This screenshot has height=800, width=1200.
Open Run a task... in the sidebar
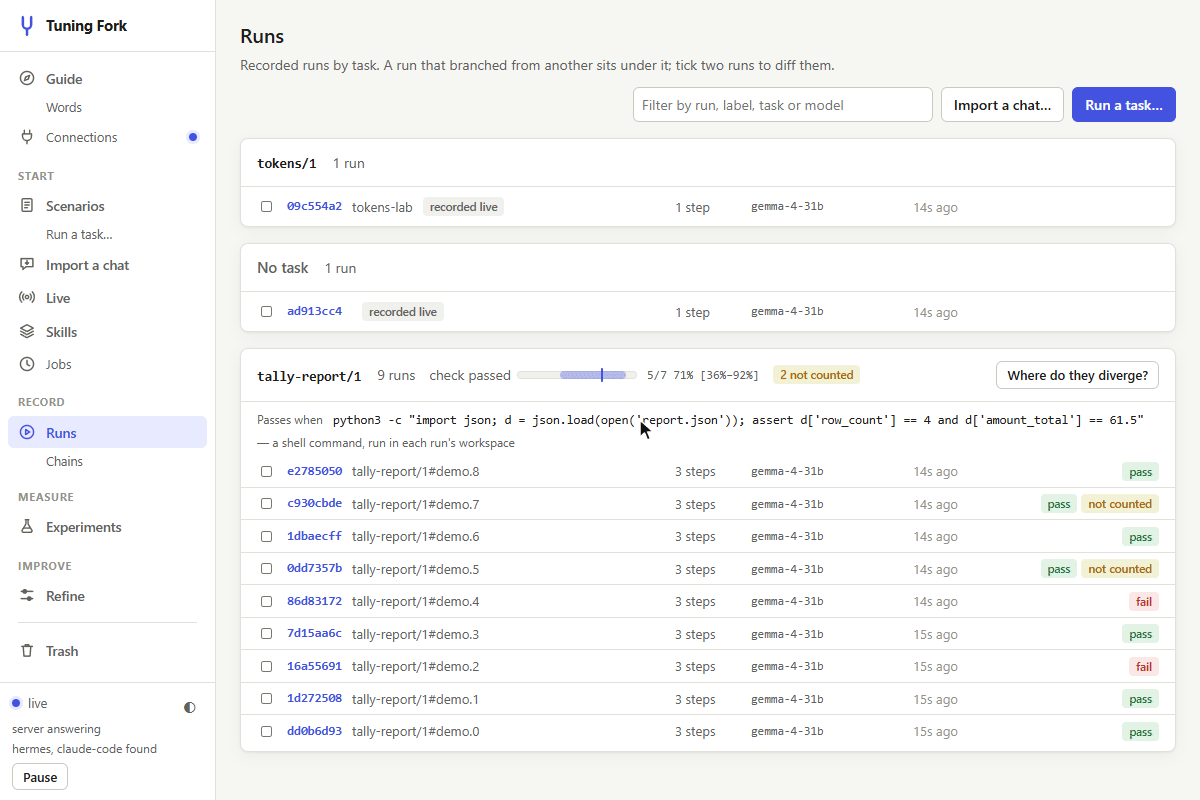click(79, 234)
